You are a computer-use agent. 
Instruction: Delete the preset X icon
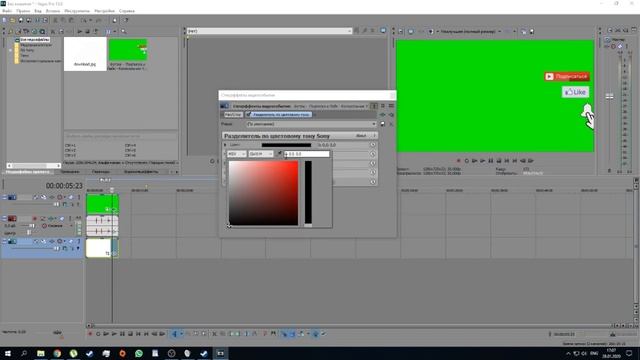(x=391, y=124)
